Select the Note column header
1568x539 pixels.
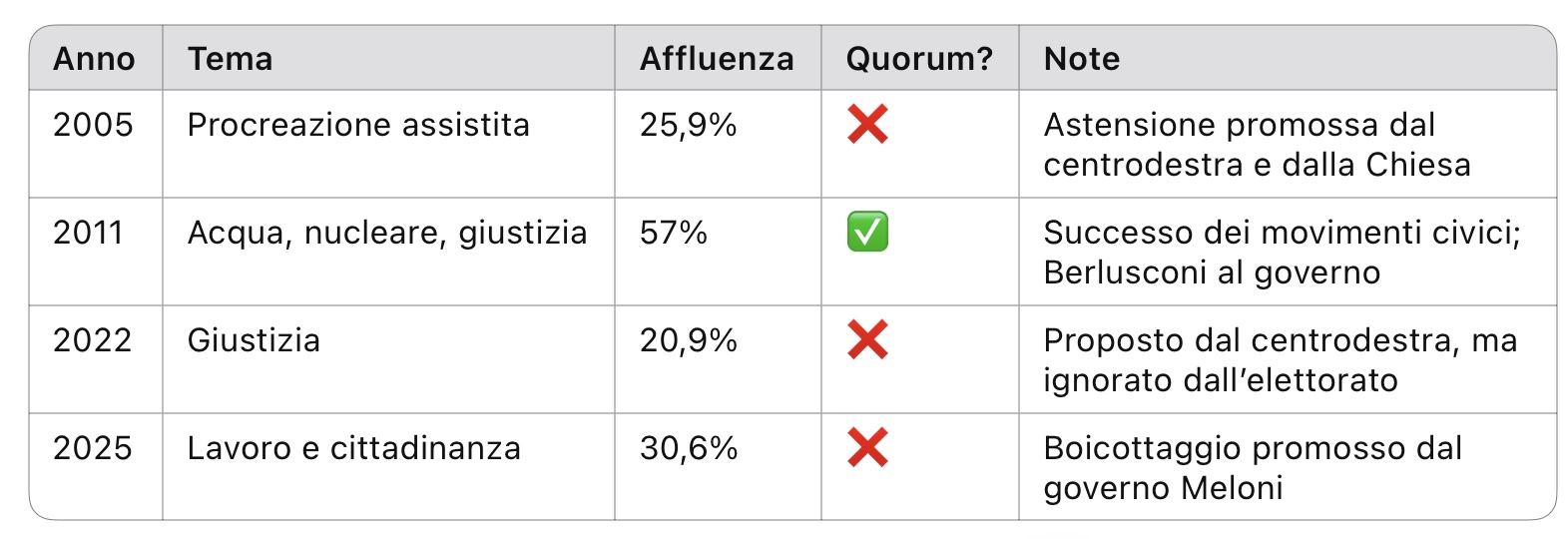[x=1082, y=59]
